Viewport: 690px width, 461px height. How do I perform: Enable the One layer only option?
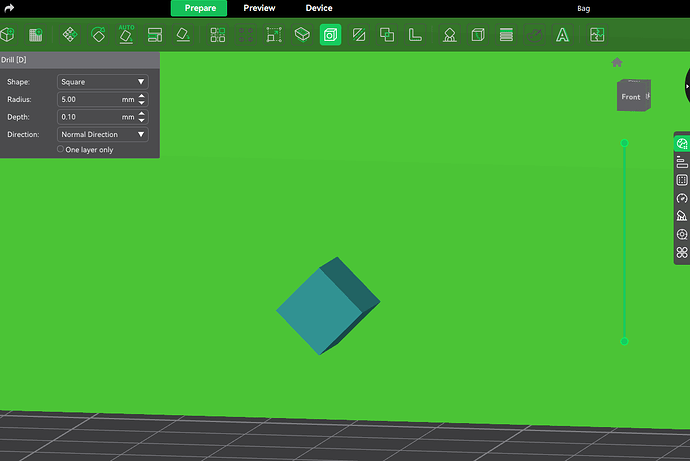click(60, 149)
